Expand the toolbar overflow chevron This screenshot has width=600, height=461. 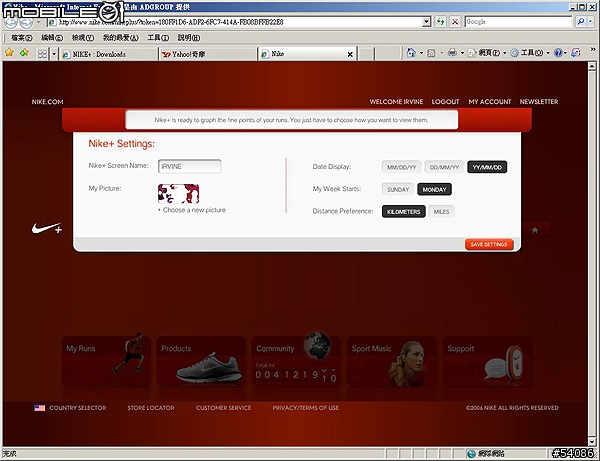[593, 49]
